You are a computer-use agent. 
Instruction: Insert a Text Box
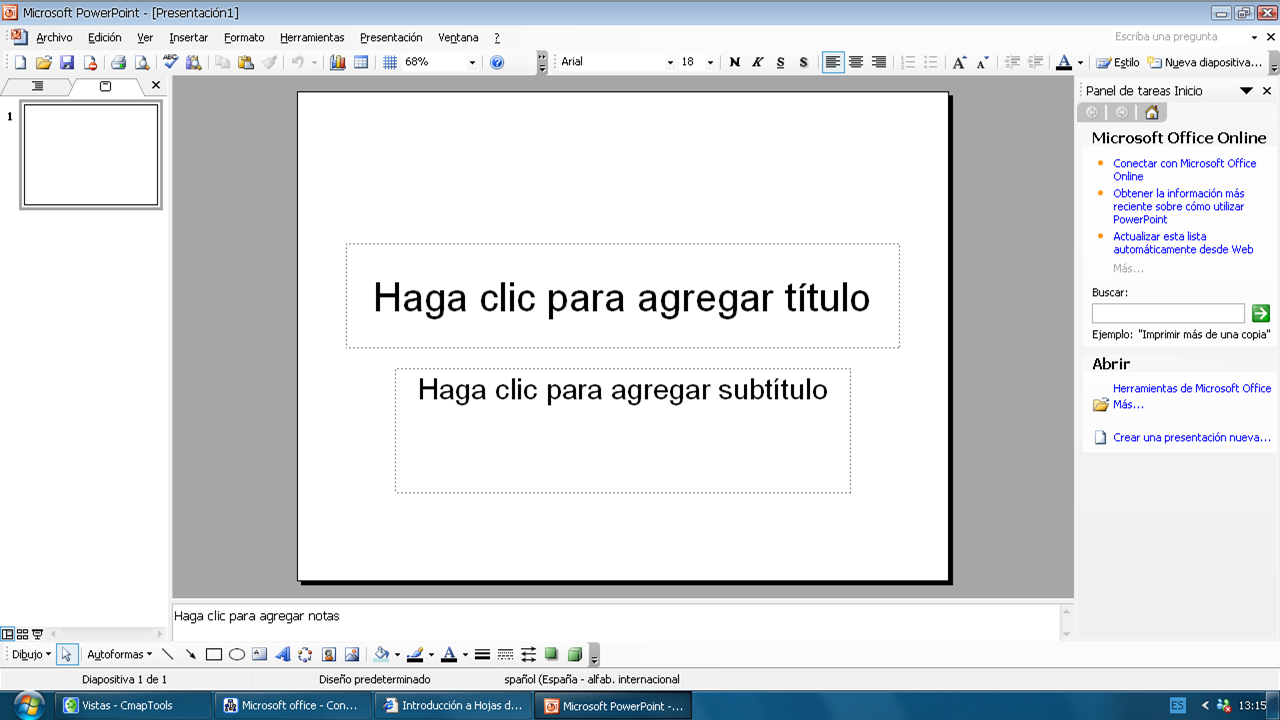point(260,655)
